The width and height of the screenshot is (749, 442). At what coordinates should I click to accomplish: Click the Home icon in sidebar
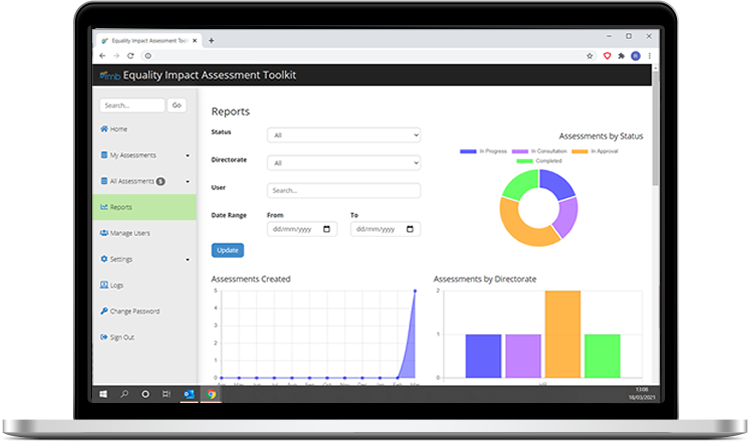[x=104, y=129]
